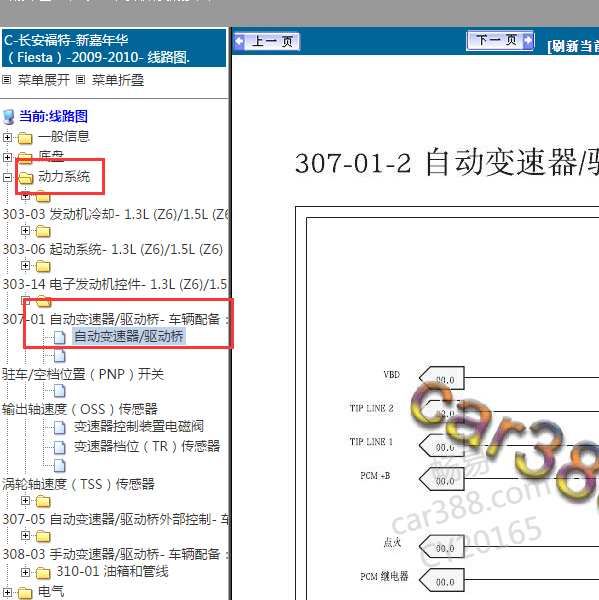Open 驻车/空档位置（PNP）开关 page
Viewport: 599px width, 600px height.
click(x=83, y=374)
